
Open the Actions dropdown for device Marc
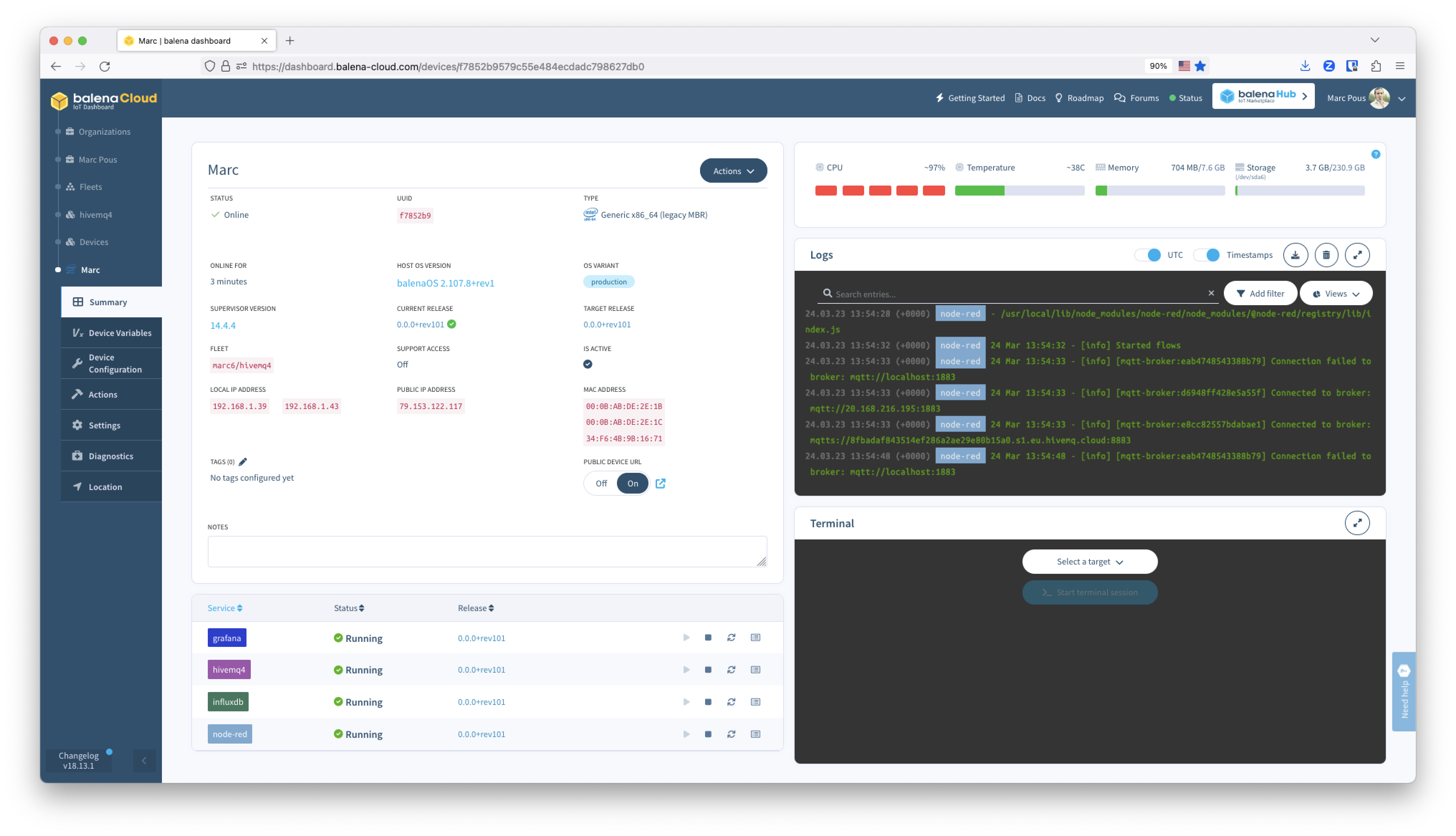tap(733, 170)
